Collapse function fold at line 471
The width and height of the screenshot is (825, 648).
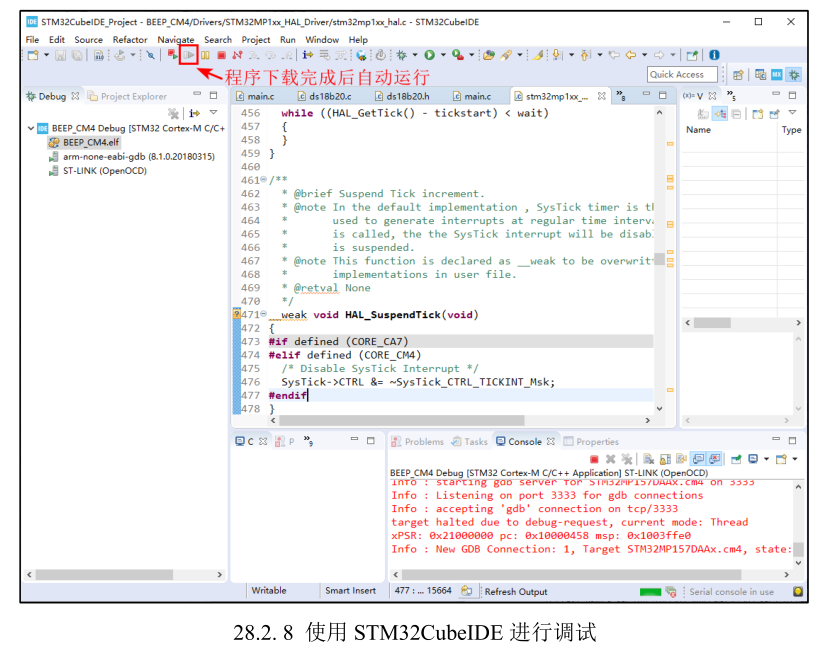tap(264, 314)
